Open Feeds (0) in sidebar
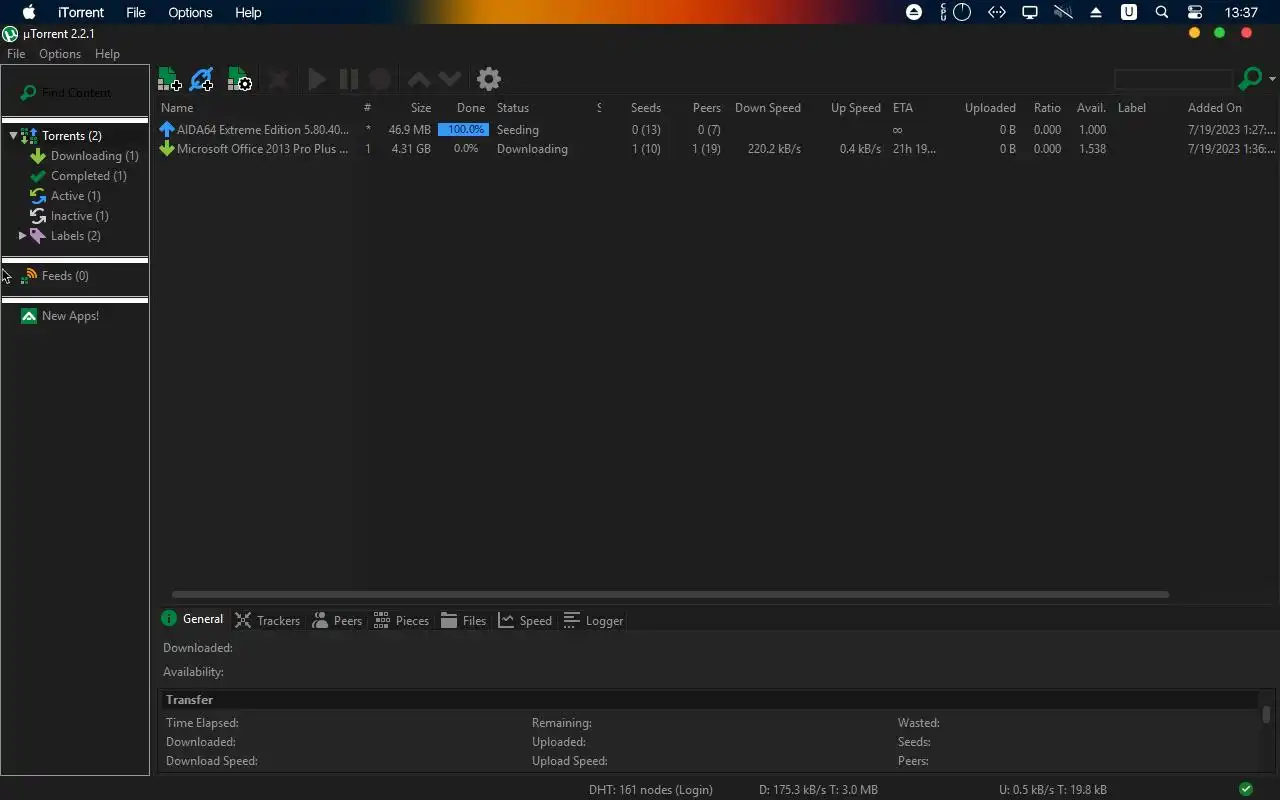Image resolution: width=1280 pixels, height=800 pixels. click(65, 276)
